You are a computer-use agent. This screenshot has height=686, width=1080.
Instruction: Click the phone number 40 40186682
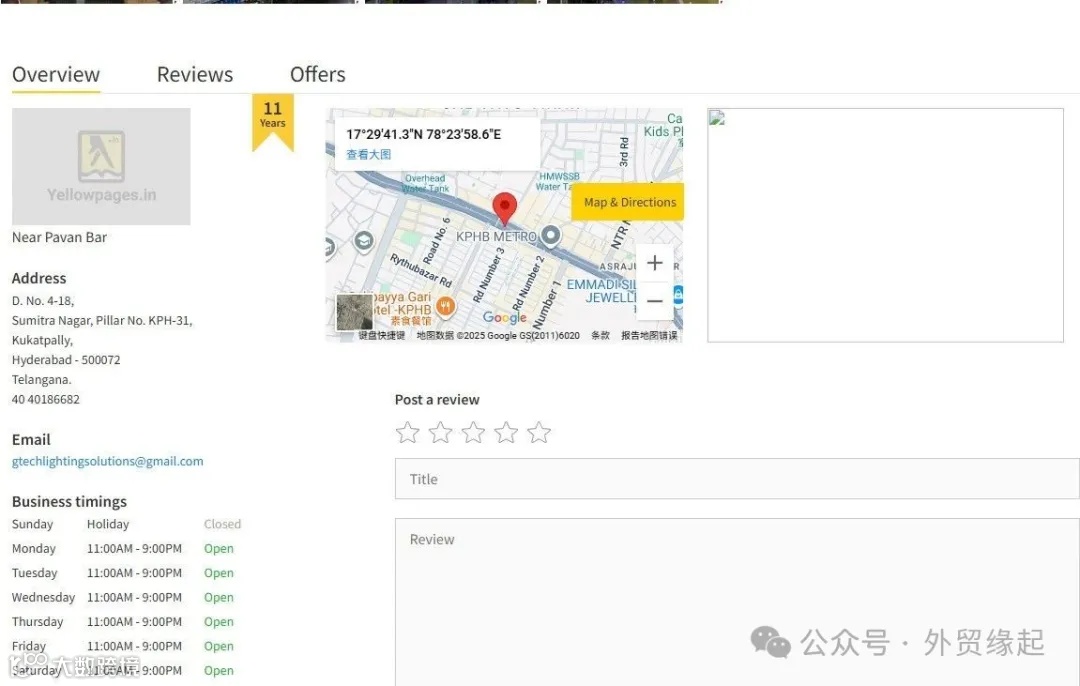[x=45, y=399]
